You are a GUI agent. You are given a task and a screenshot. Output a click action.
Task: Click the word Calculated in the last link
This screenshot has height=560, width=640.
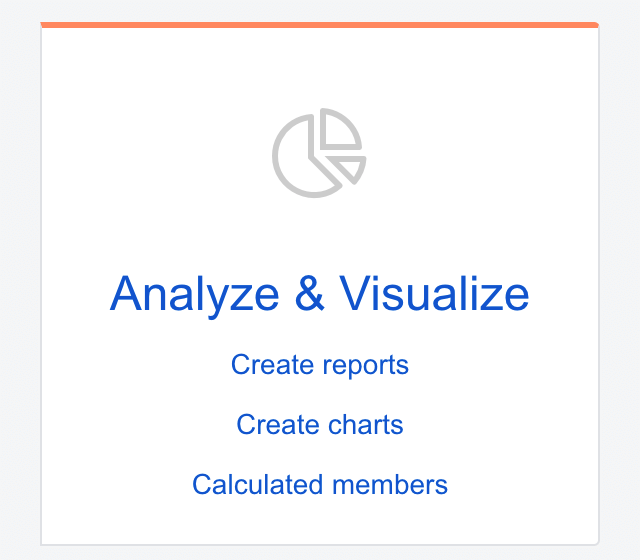(258, 484)
